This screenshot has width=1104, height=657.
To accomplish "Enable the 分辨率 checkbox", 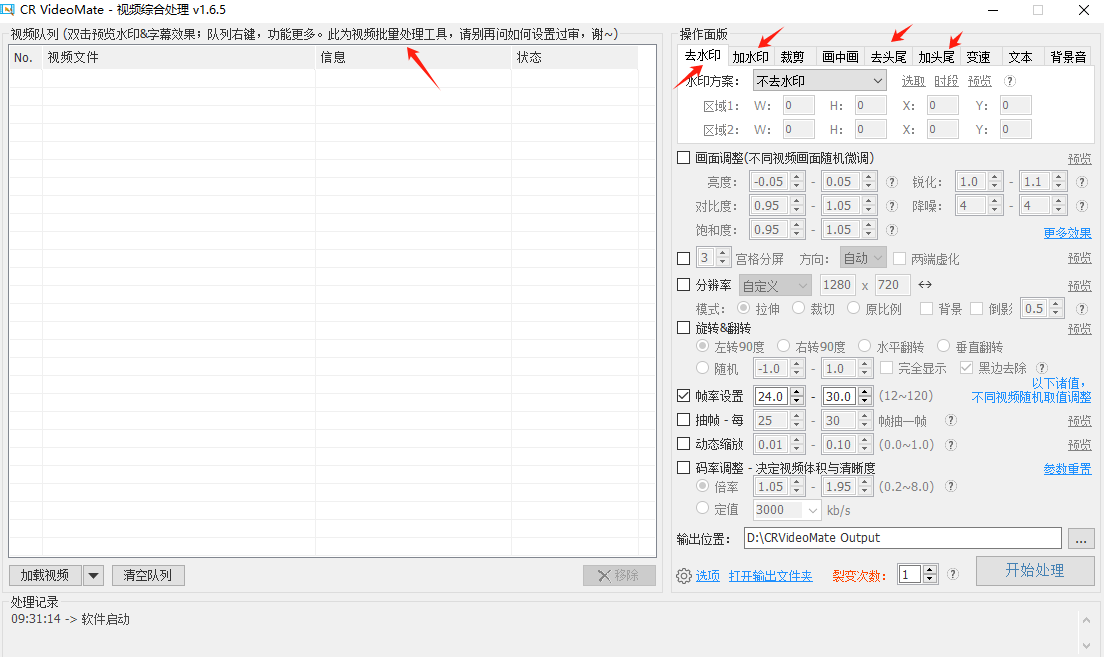I will tap(683, 284).
